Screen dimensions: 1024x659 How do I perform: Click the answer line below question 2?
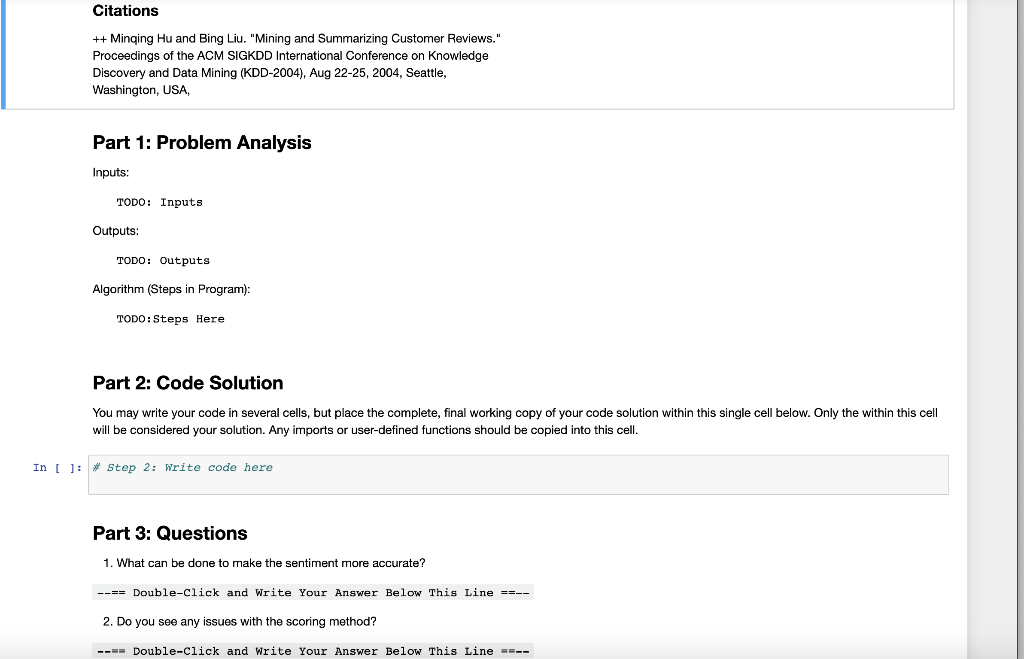[x=313, y=650]
